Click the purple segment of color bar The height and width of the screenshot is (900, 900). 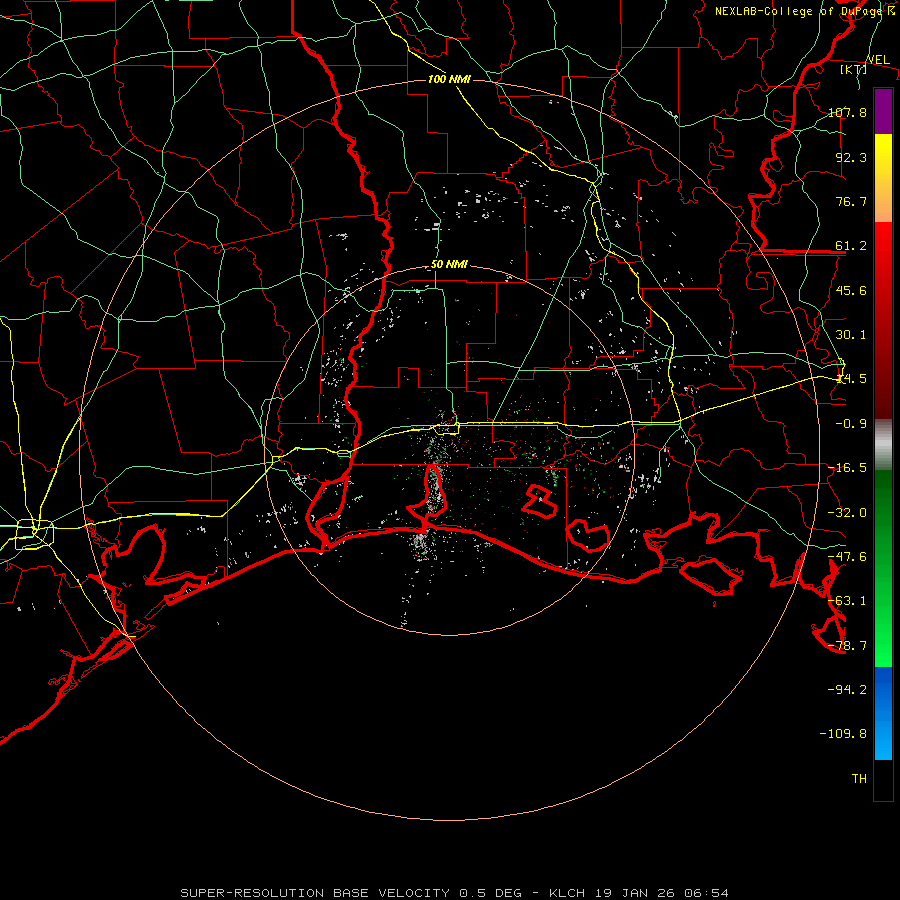pyautogui.click(x=883, y=111)
